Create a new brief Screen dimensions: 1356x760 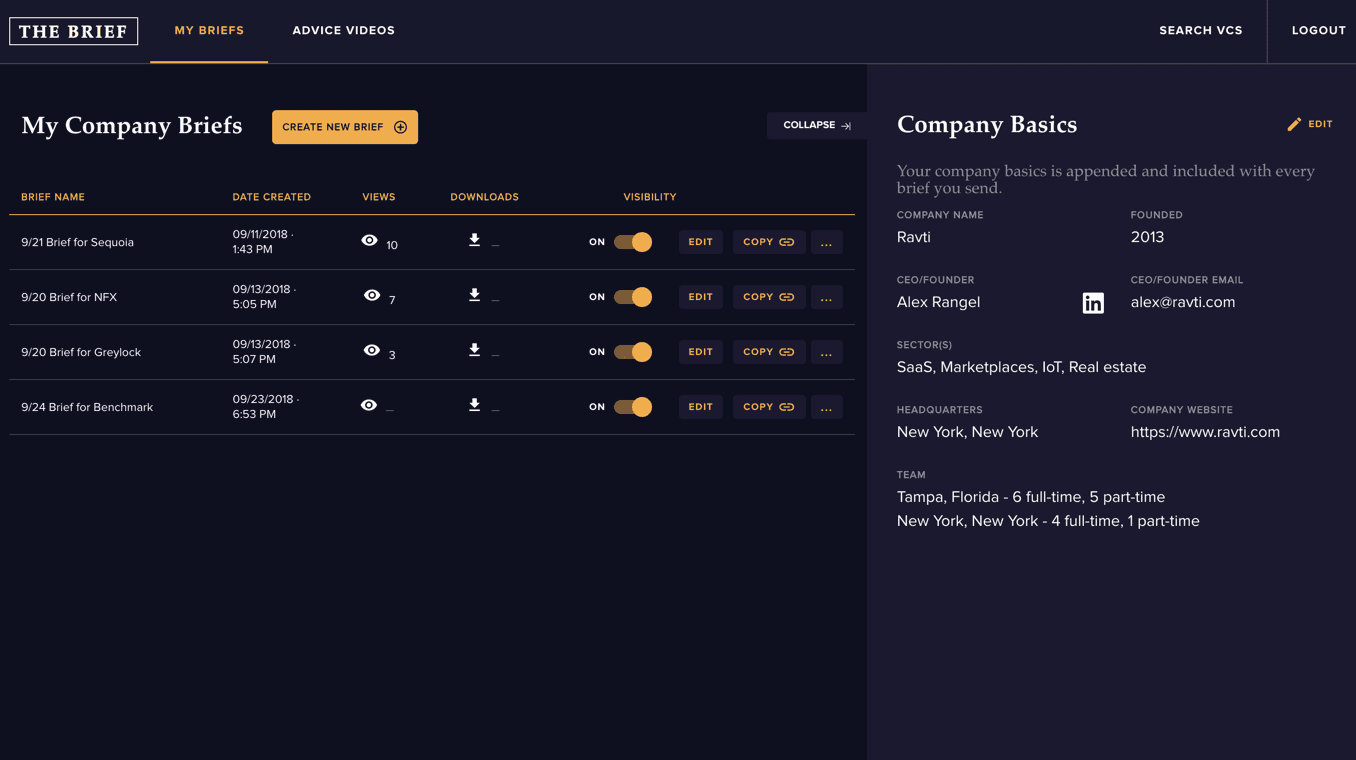point(345,127)
